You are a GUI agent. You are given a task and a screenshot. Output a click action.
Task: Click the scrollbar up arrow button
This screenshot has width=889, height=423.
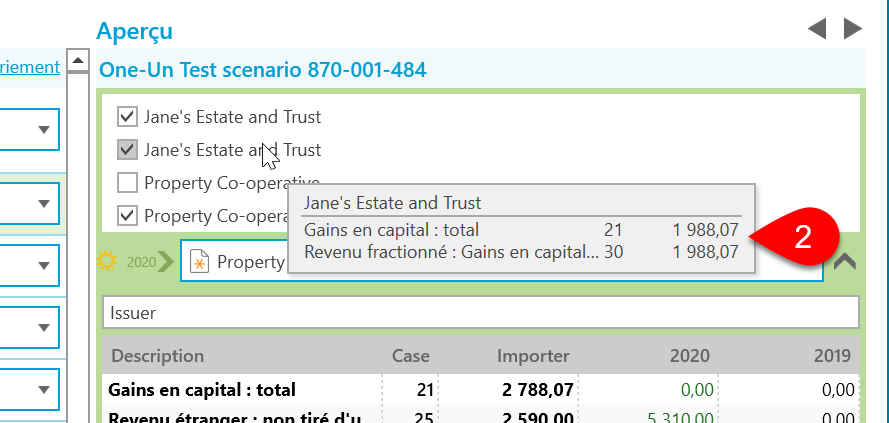tap(78, 60)
